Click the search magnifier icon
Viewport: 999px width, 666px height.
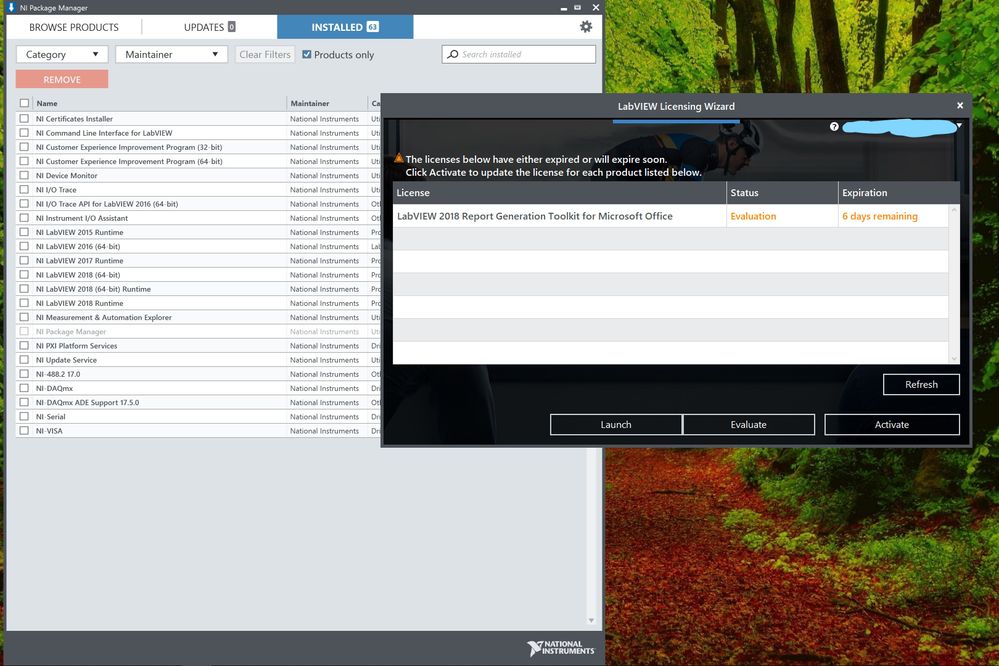452,54
